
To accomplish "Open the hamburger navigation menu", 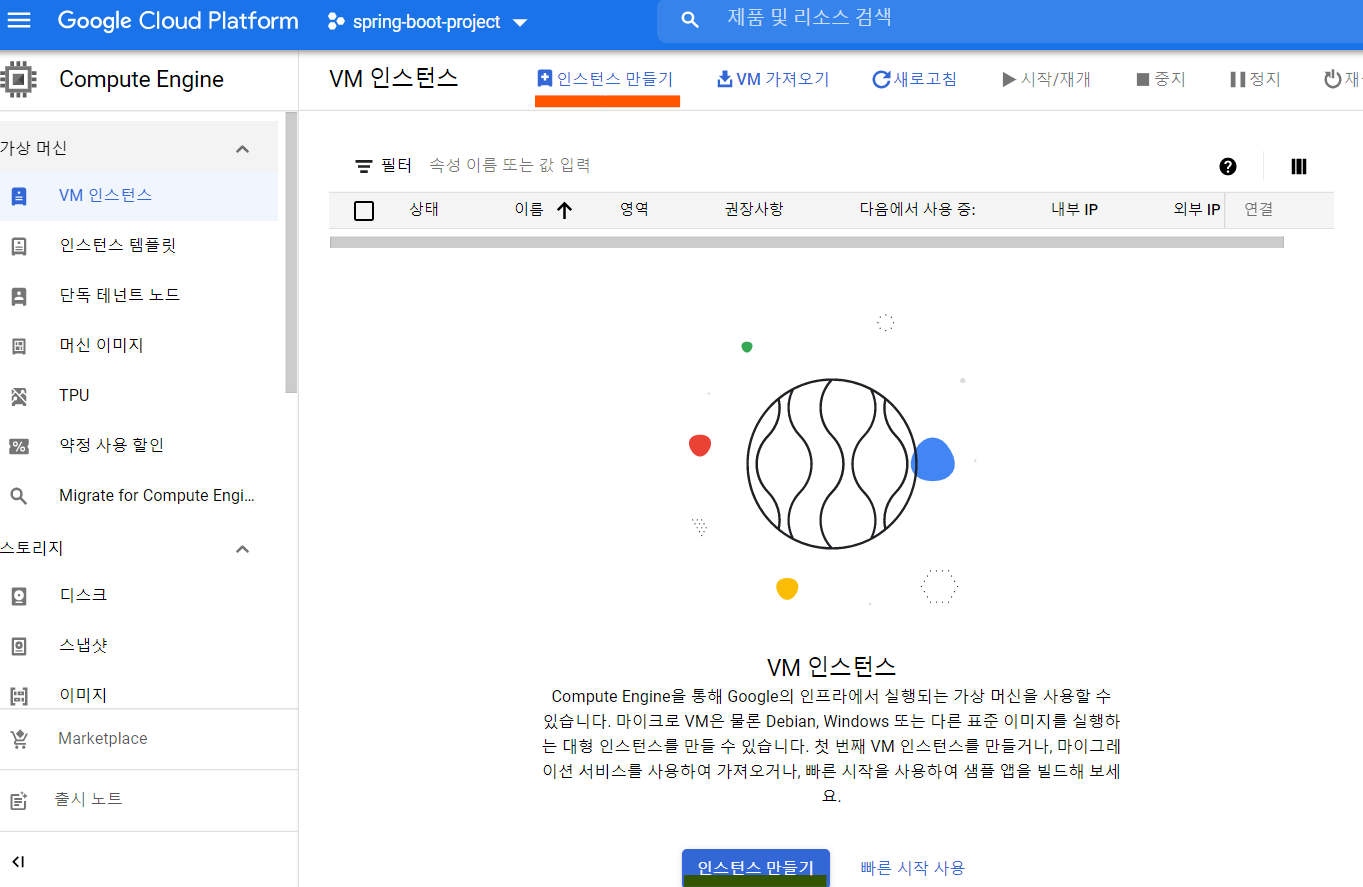I will 19,20.
